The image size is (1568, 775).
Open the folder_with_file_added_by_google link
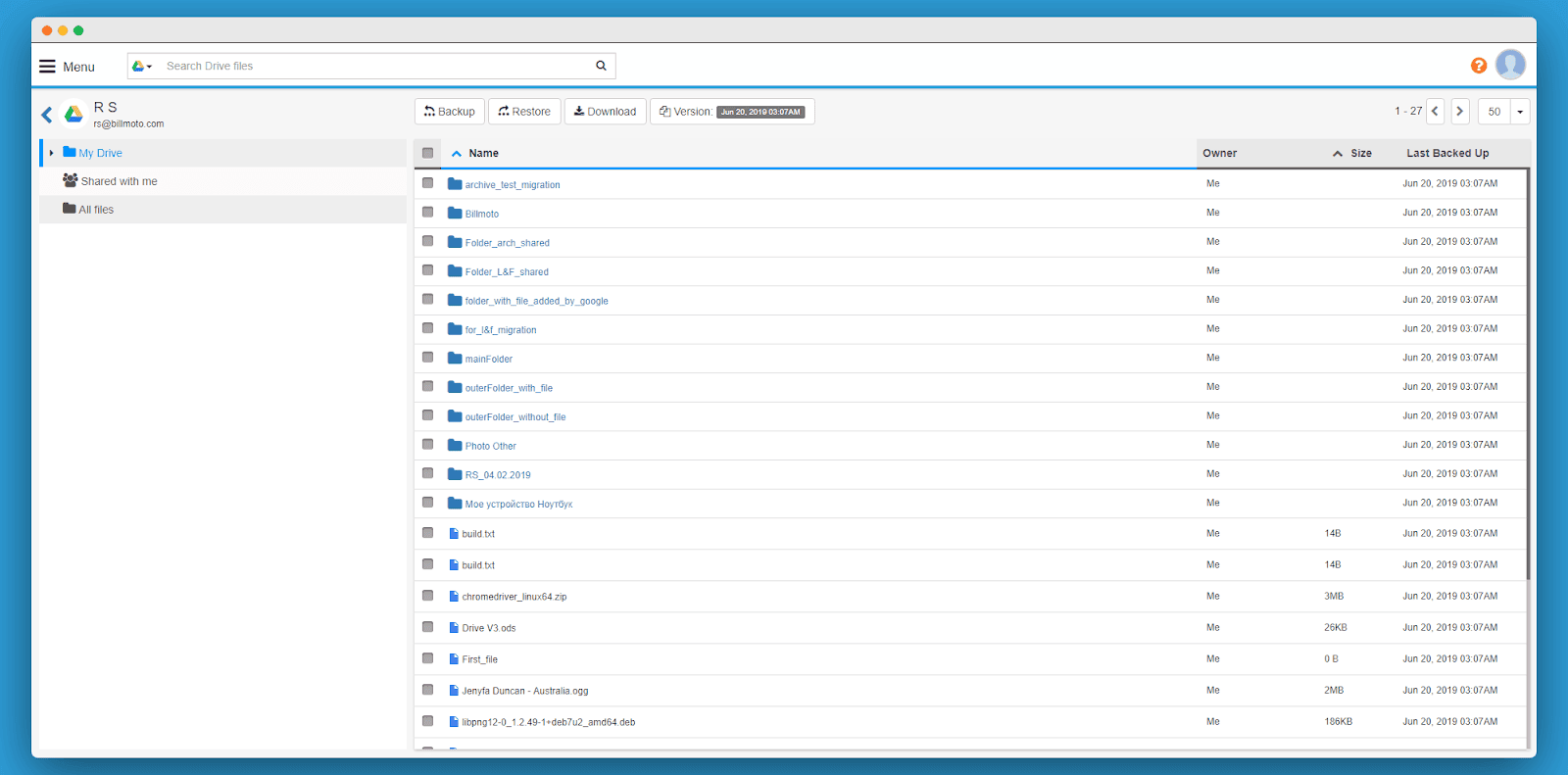click(536, 302)
